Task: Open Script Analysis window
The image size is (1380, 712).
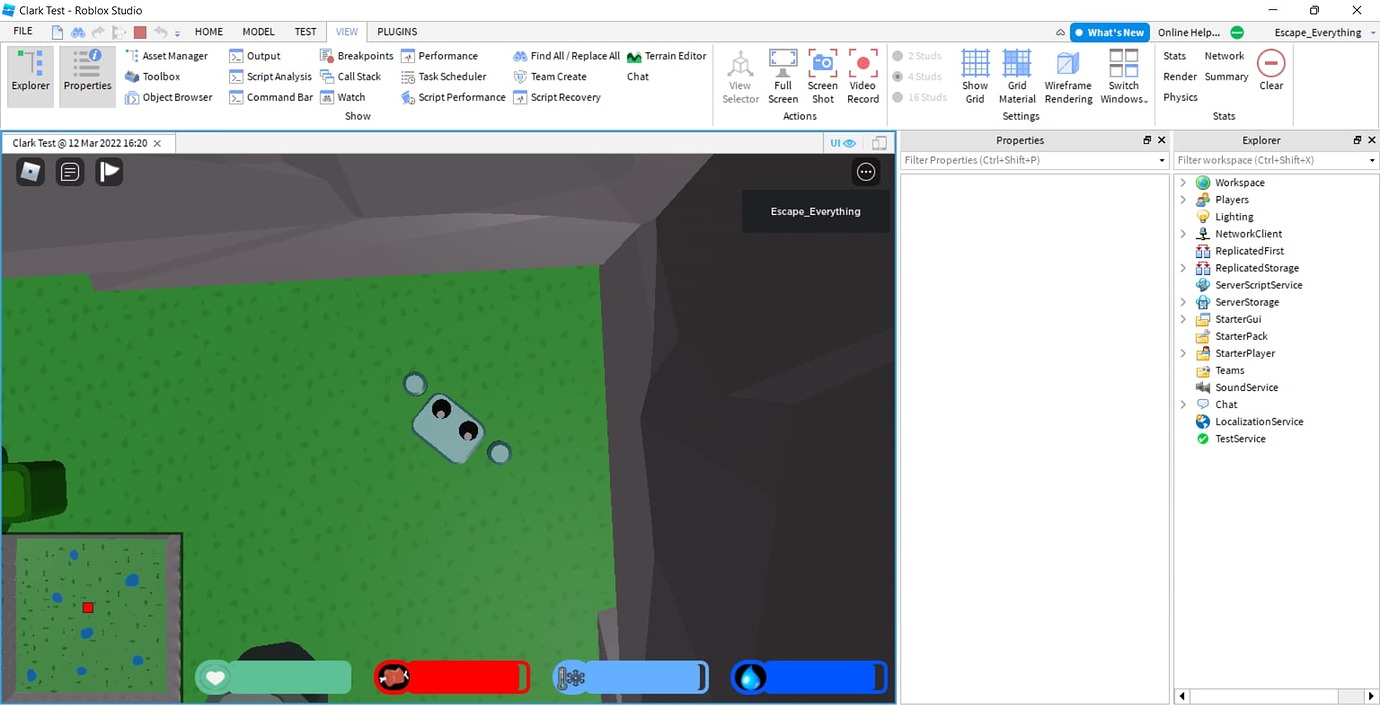Action: (270, 76)
